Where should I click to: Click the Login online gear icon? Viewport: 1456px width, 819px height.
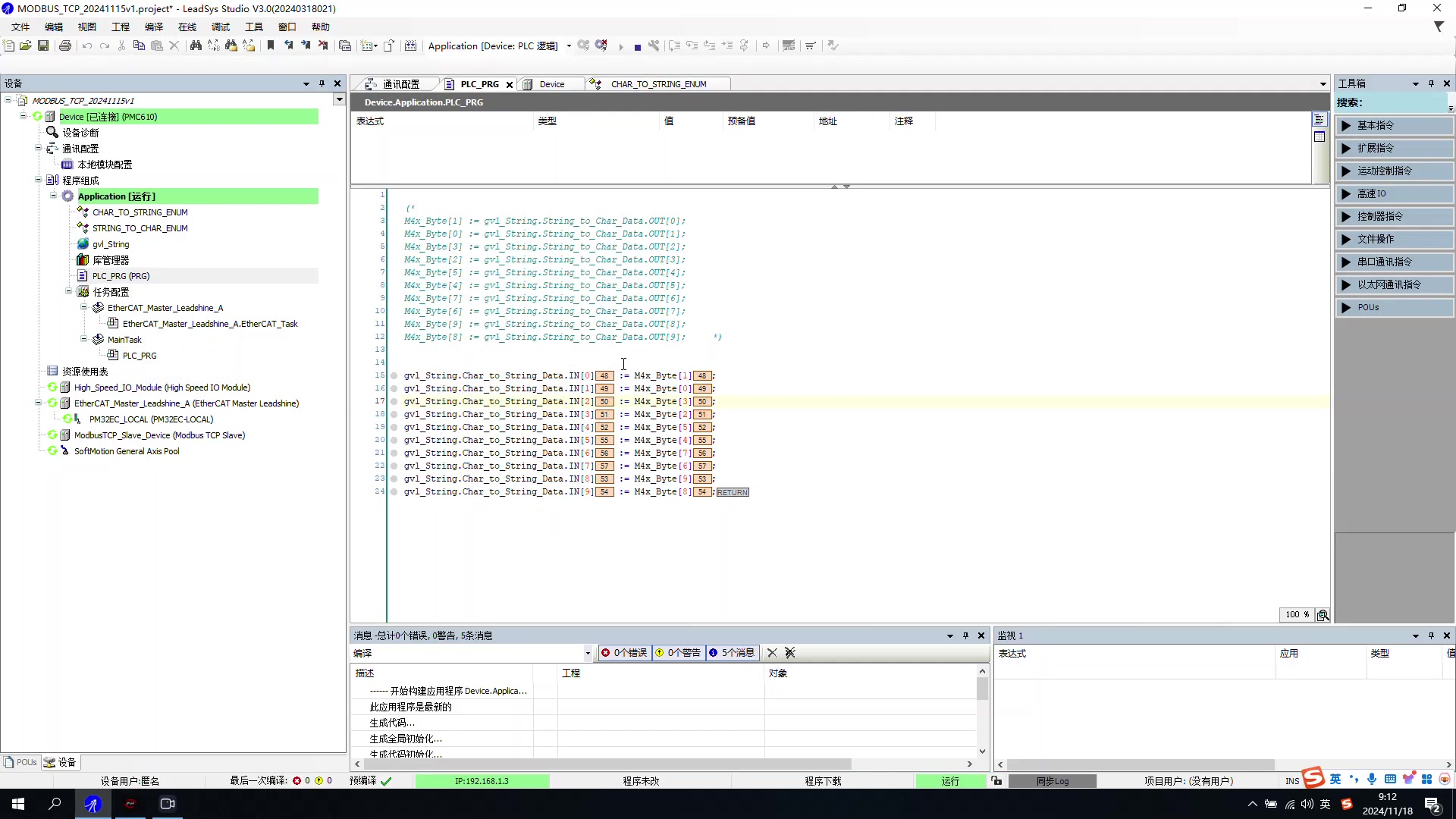pyautogui.click(x=583, y=45)
